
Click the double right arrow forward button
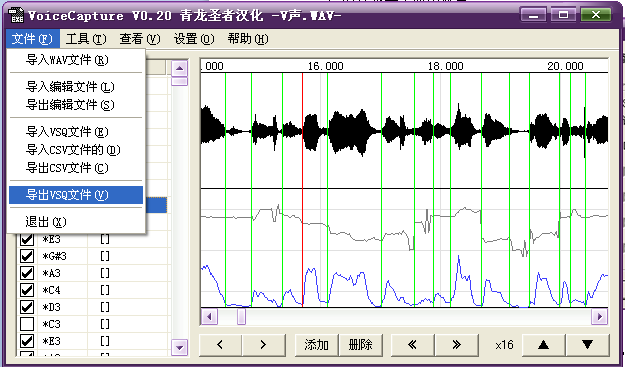coord(457,345)
